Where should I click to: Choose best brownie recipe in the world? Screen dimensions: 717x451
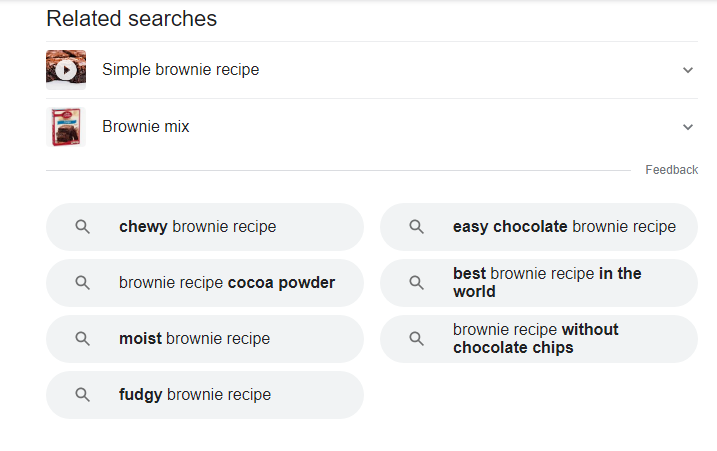[x=547, y=283]
